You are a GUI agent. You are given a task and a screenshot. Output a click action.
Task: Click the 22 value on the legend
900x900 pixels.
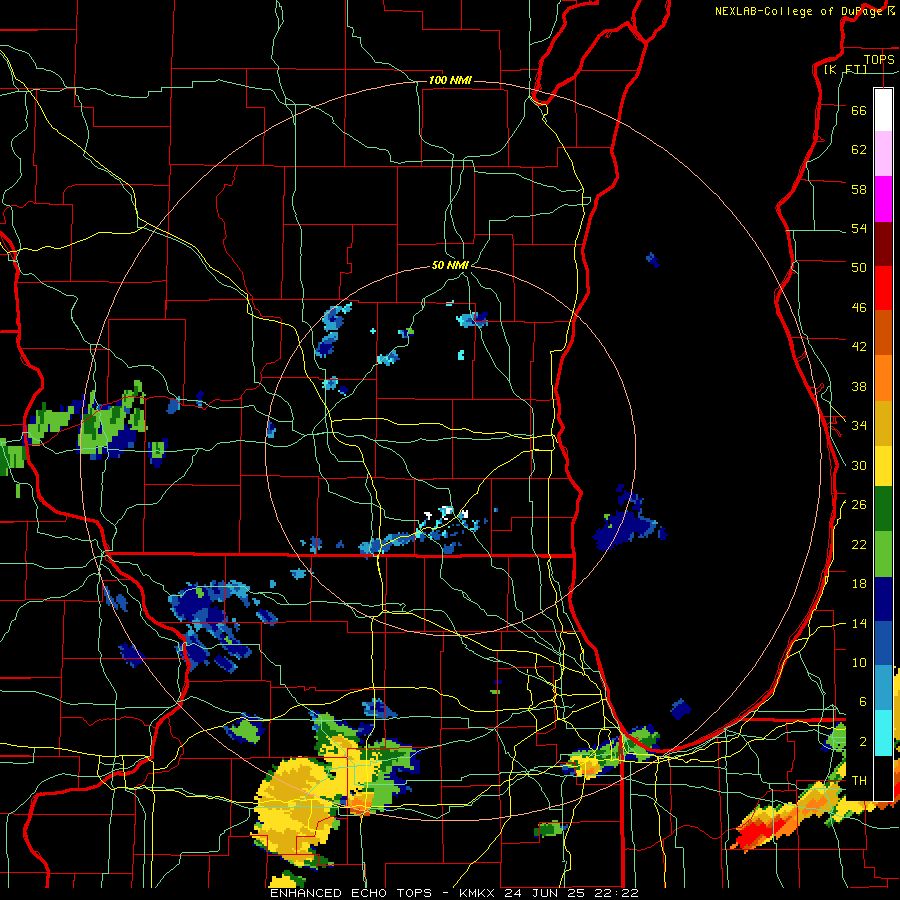[x=859, y=544]
